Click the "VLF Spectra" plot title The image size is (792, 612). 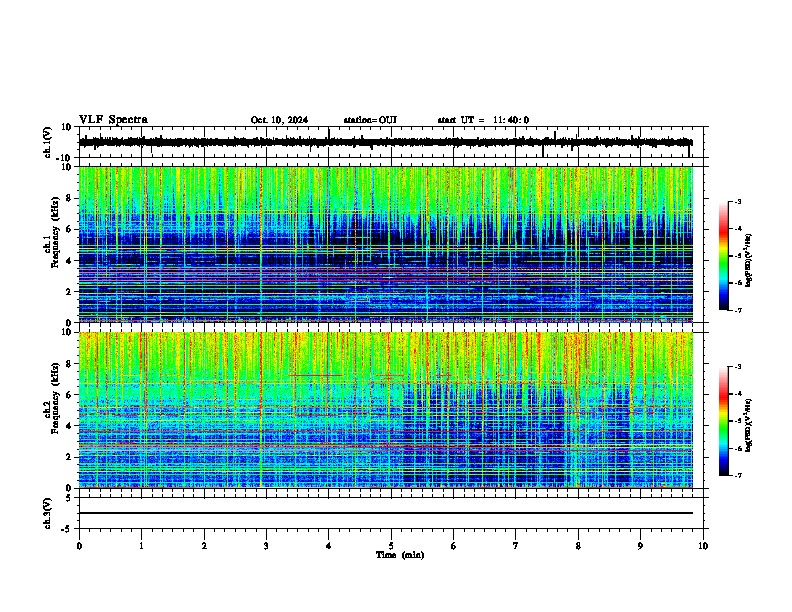(x=113, y=120)
